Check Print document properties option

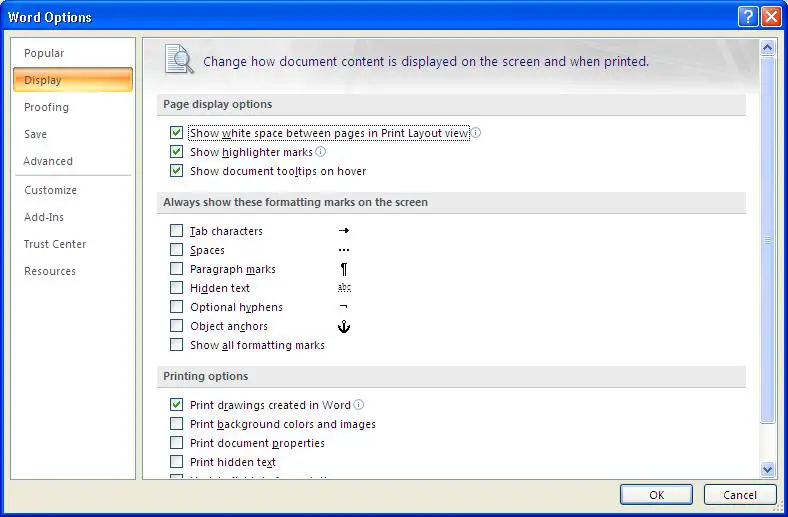pos(176,443)
